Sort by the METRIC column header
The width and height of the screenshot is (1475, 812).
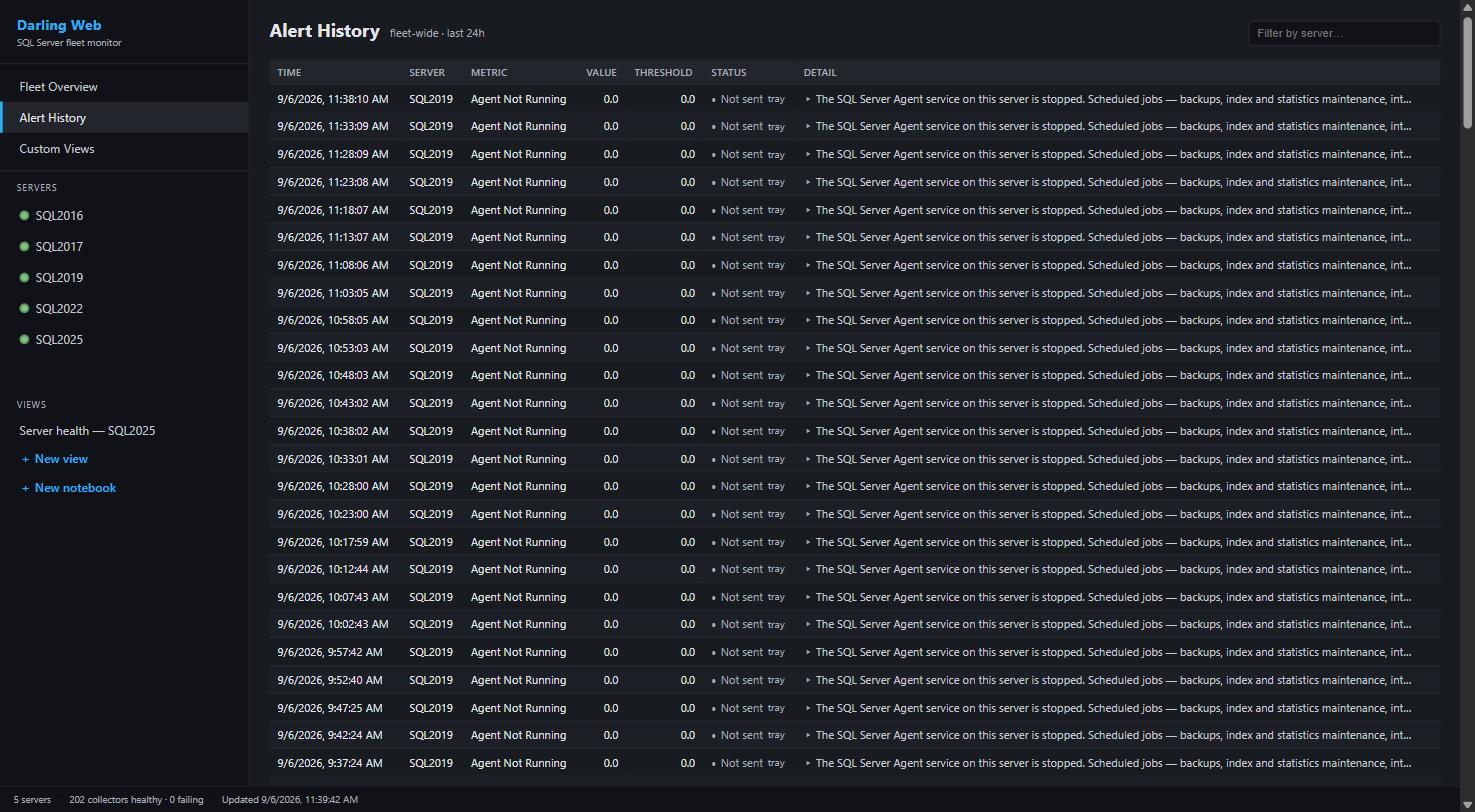point(489,72)
